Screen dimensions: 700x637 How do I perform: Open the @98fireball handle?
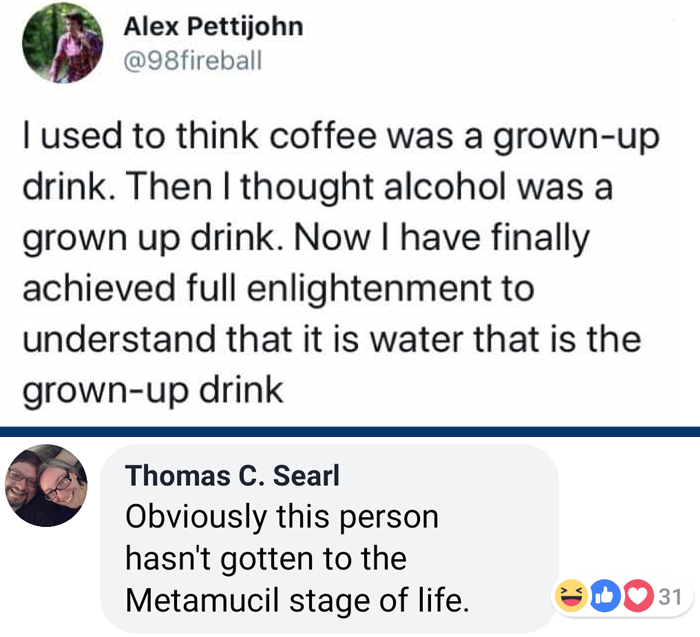coord(193,60)
